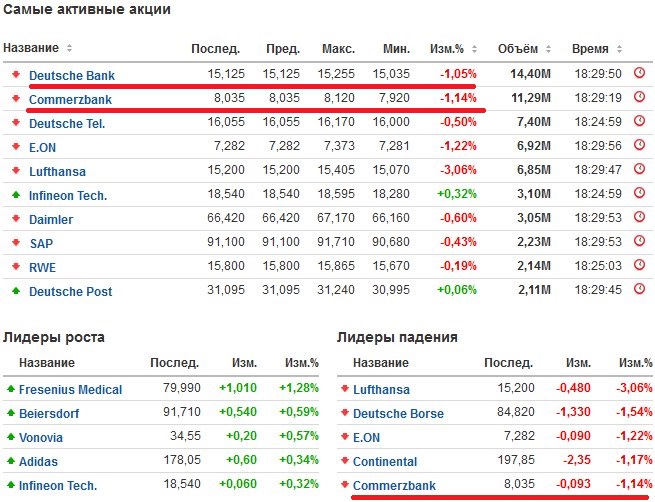Click red down arrow next to Deutsche Bank
655x502 pixels.
15,74
